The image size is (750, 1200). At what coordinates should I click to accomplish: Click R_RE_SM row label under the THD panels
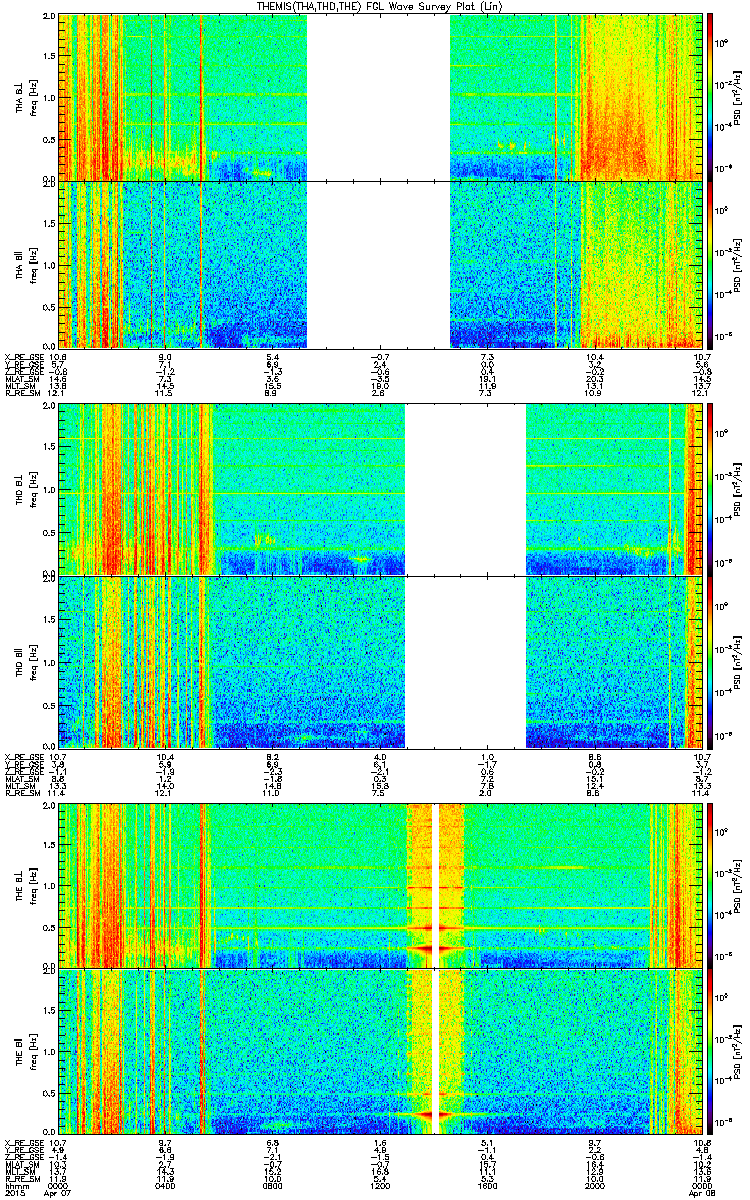21,795
